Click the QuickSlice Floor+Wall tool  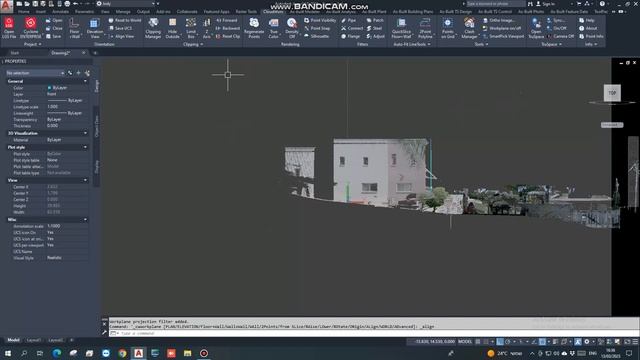pos(401,28)
